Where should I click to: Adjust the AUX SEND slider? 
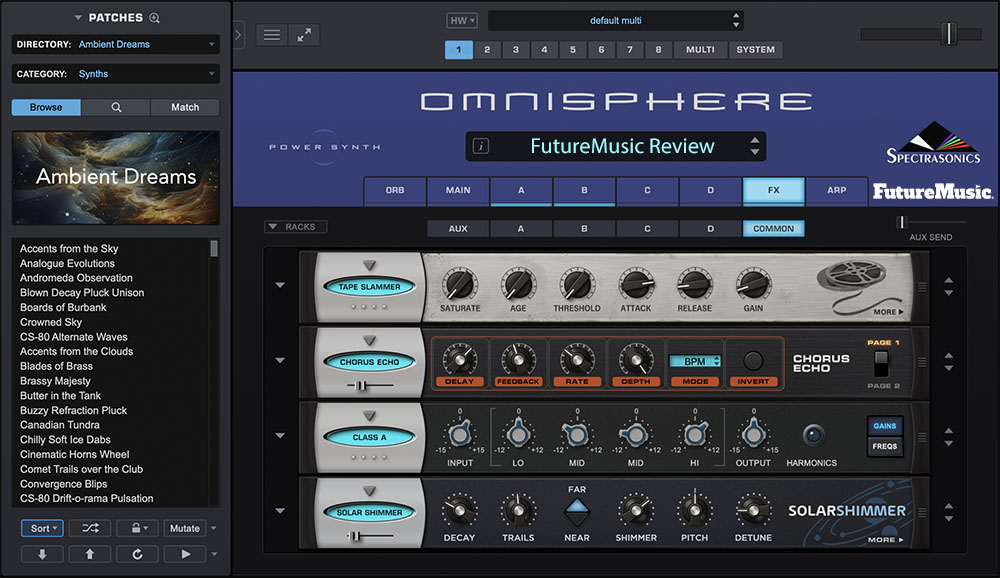coord(901,222)
